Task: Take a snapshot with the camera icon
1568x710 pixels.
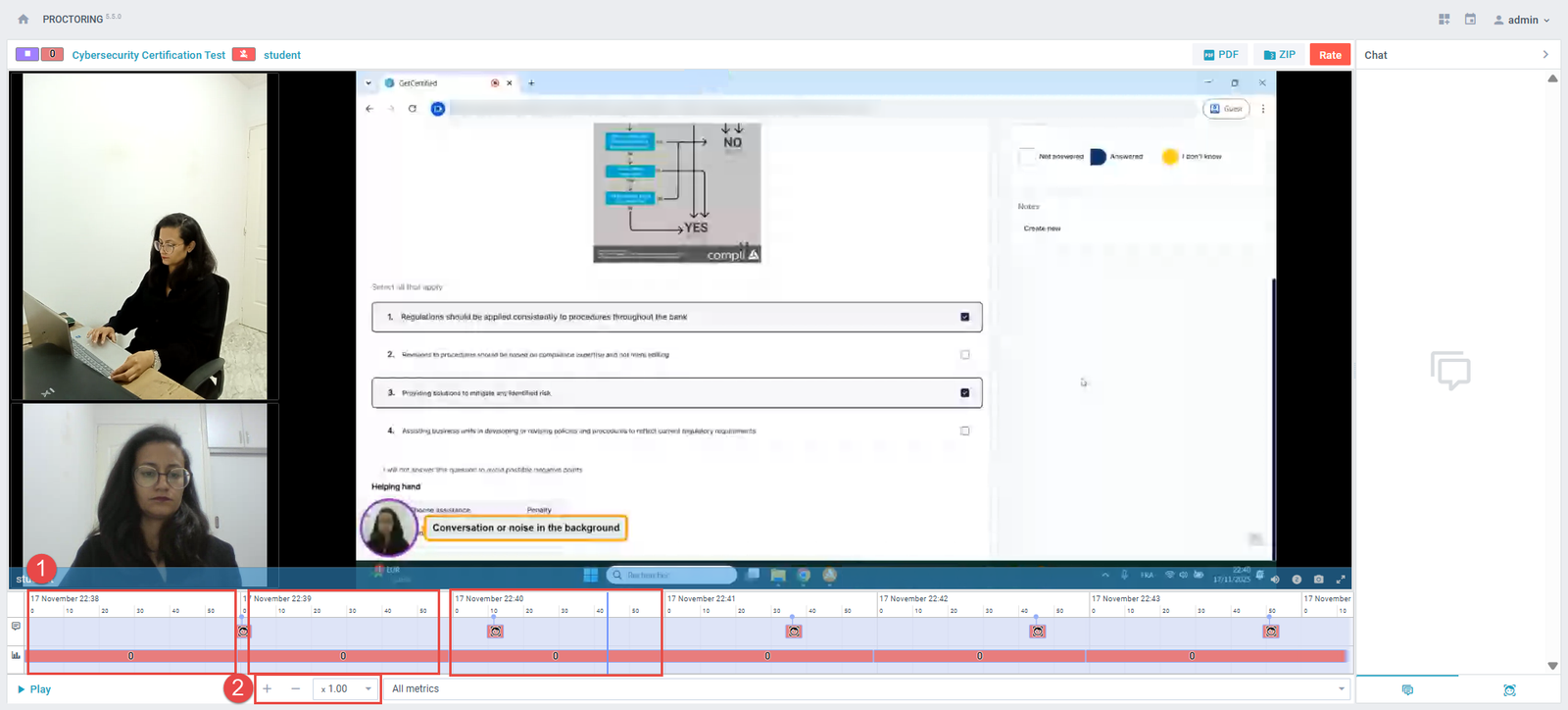Action: (1318, 580)
